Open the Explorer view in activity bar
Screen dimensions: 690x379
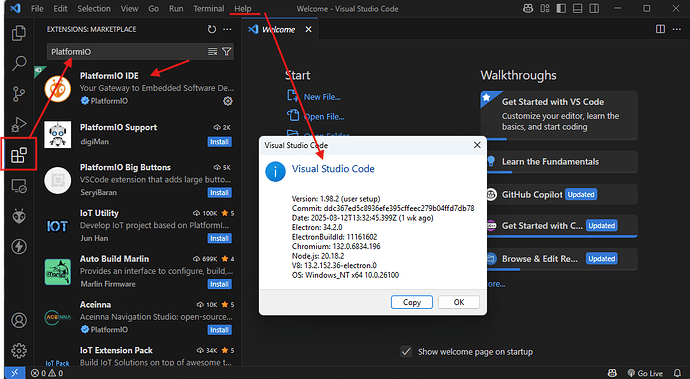[19, 33]
